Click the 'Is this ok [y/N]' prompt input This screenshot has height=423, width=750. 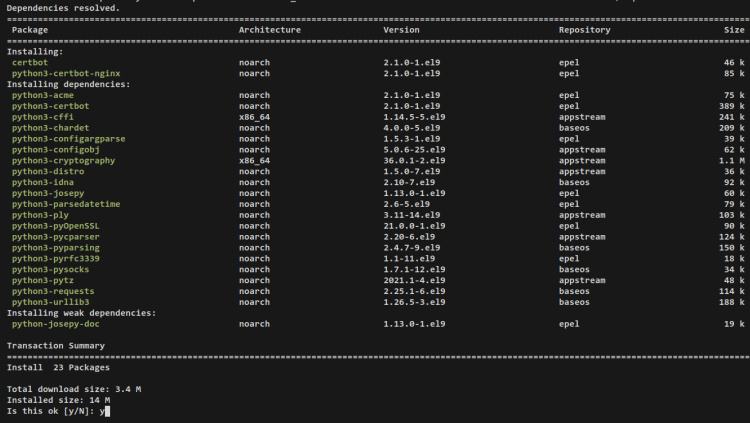coord(103,411)
